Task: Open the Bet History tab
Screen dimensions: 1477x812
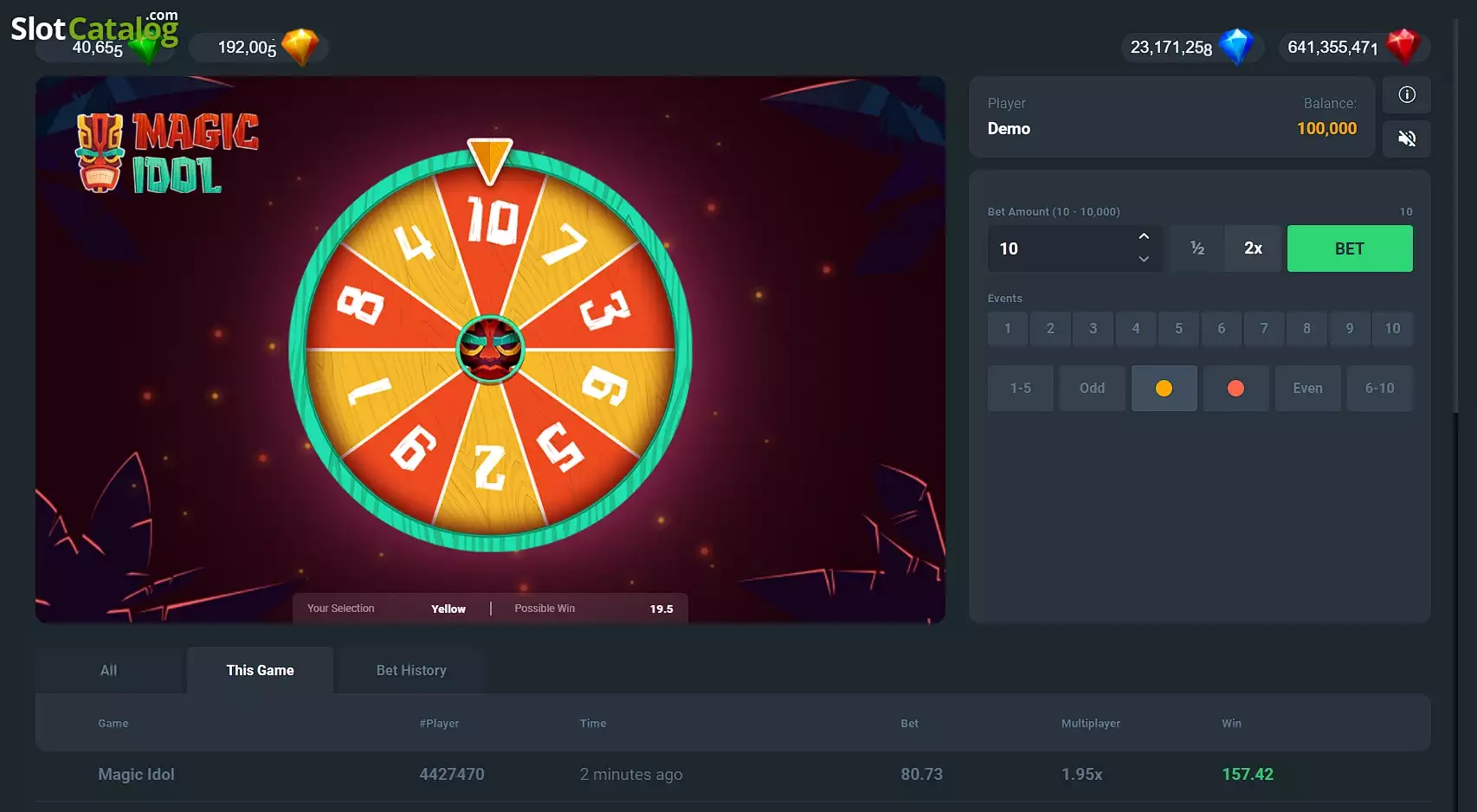Action: tap(411, 670)
